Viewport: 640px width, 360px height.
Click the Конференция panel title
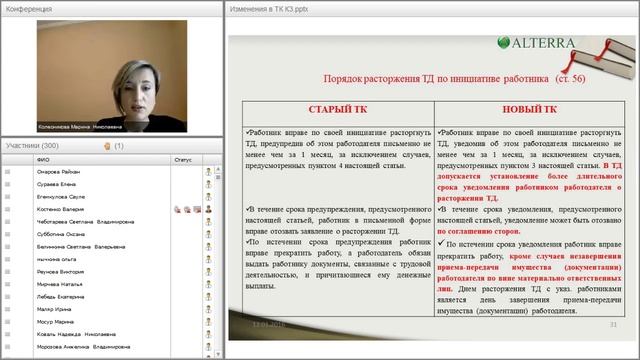[29, 9]
